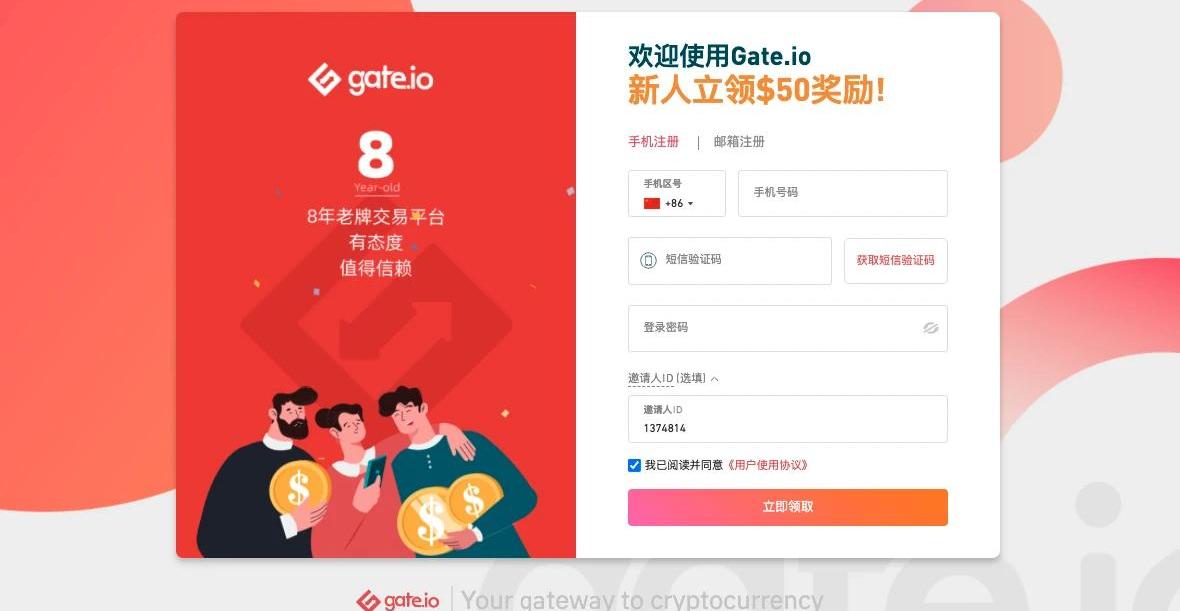Click the 获取短信验证码 button
Viewport: 1180px width, 611px height.
click(896, 260)
